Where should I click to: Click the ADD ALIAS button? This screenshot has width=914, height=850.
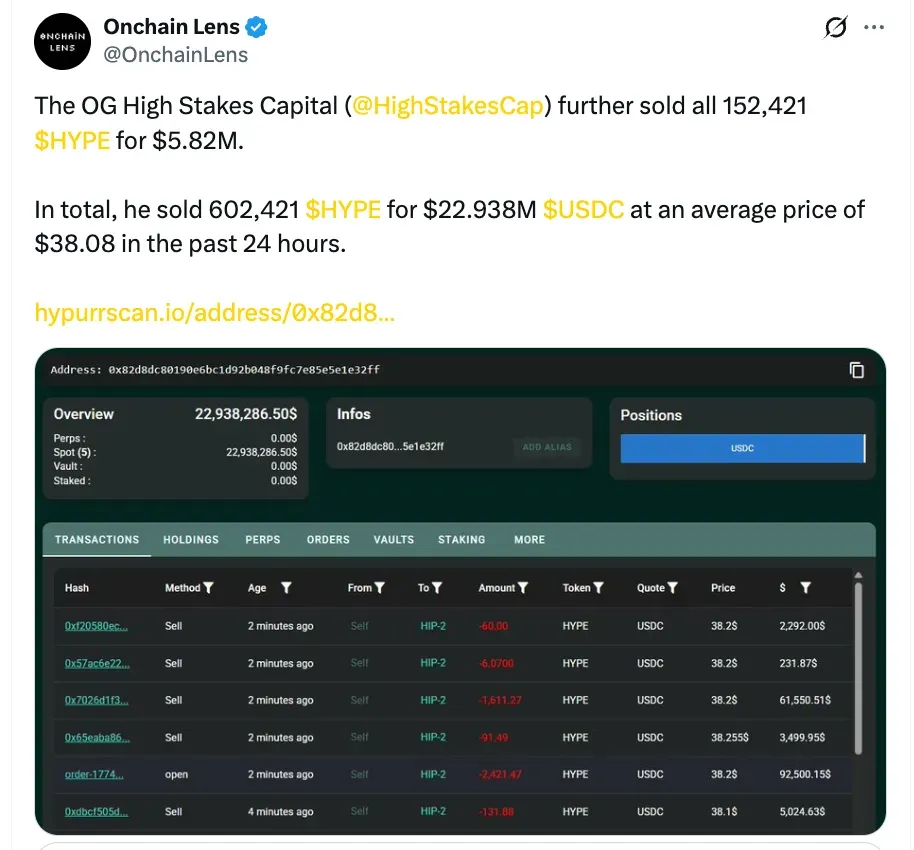tap(547, 448)
